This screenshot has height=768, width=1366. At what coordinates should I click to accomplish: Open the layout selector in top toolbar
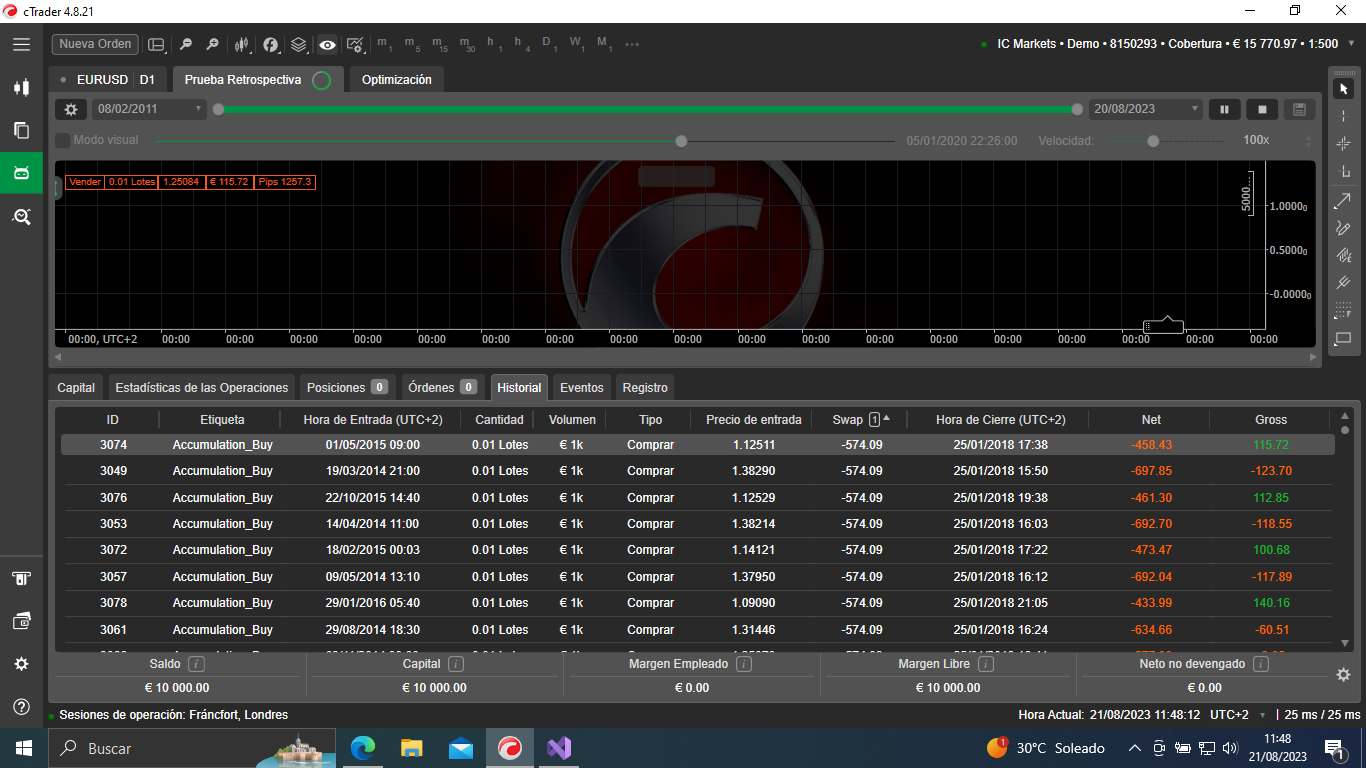[x=156, y=44]
